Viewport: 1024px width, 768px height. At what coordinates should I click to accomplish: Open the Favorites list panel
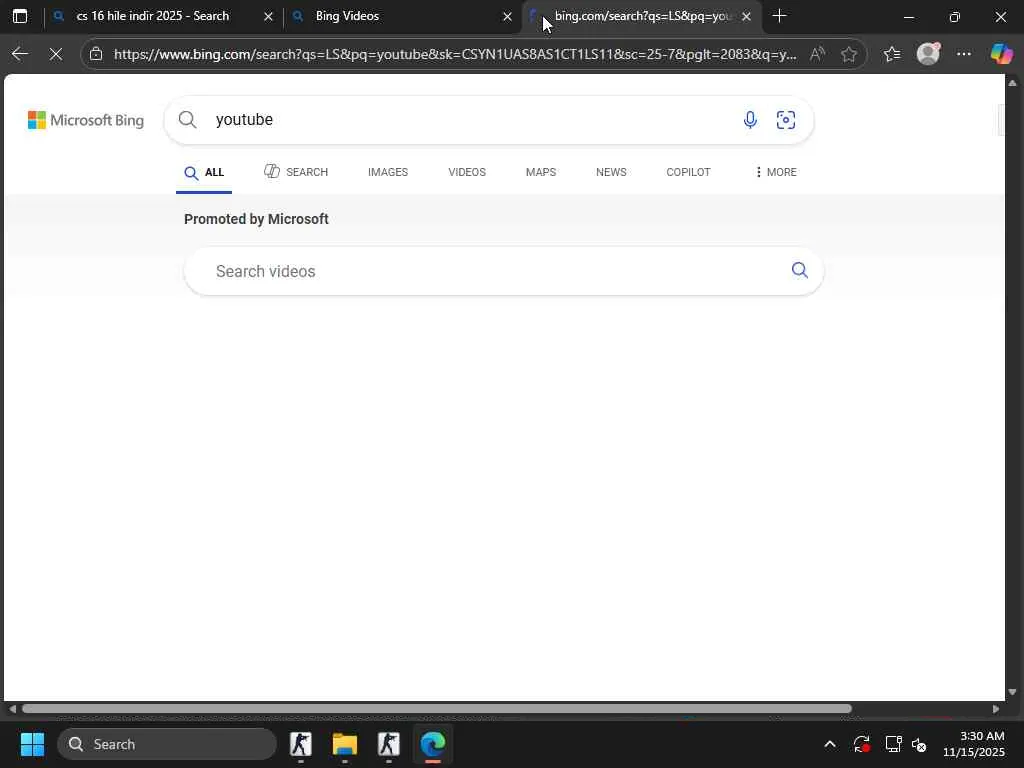[x=892, y=54]
